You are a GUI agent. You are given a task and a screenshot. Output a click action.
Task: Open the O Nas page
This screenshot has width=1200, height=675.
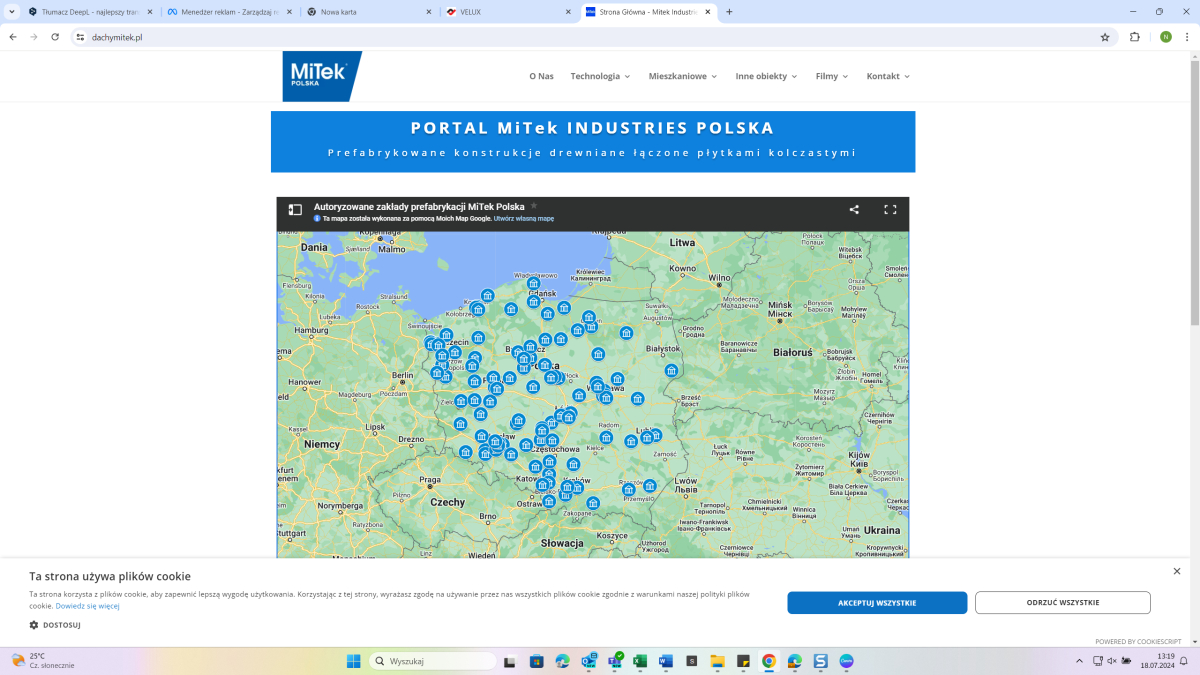click(x=541, y=76)
